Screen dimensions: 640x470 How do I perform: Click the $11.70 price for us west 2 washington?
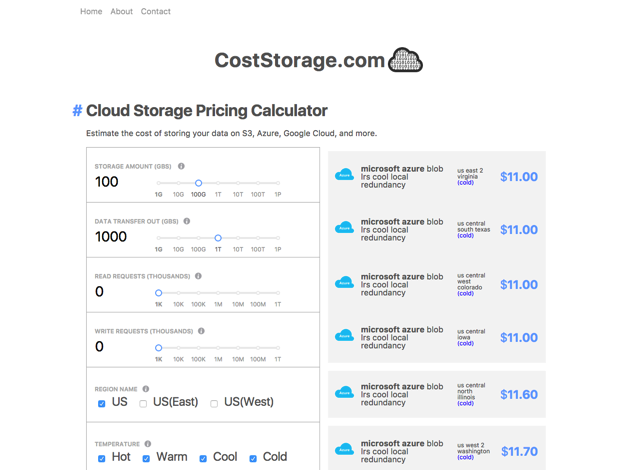pyautogui.click(x=519, y=451)
